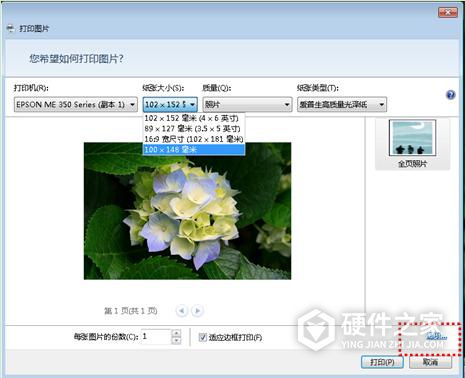Select 16:9 宽尺寸 (102 × 181 毫米) option
The height and width of the screenshot is (378, 465).
click(x=194, y=139)
